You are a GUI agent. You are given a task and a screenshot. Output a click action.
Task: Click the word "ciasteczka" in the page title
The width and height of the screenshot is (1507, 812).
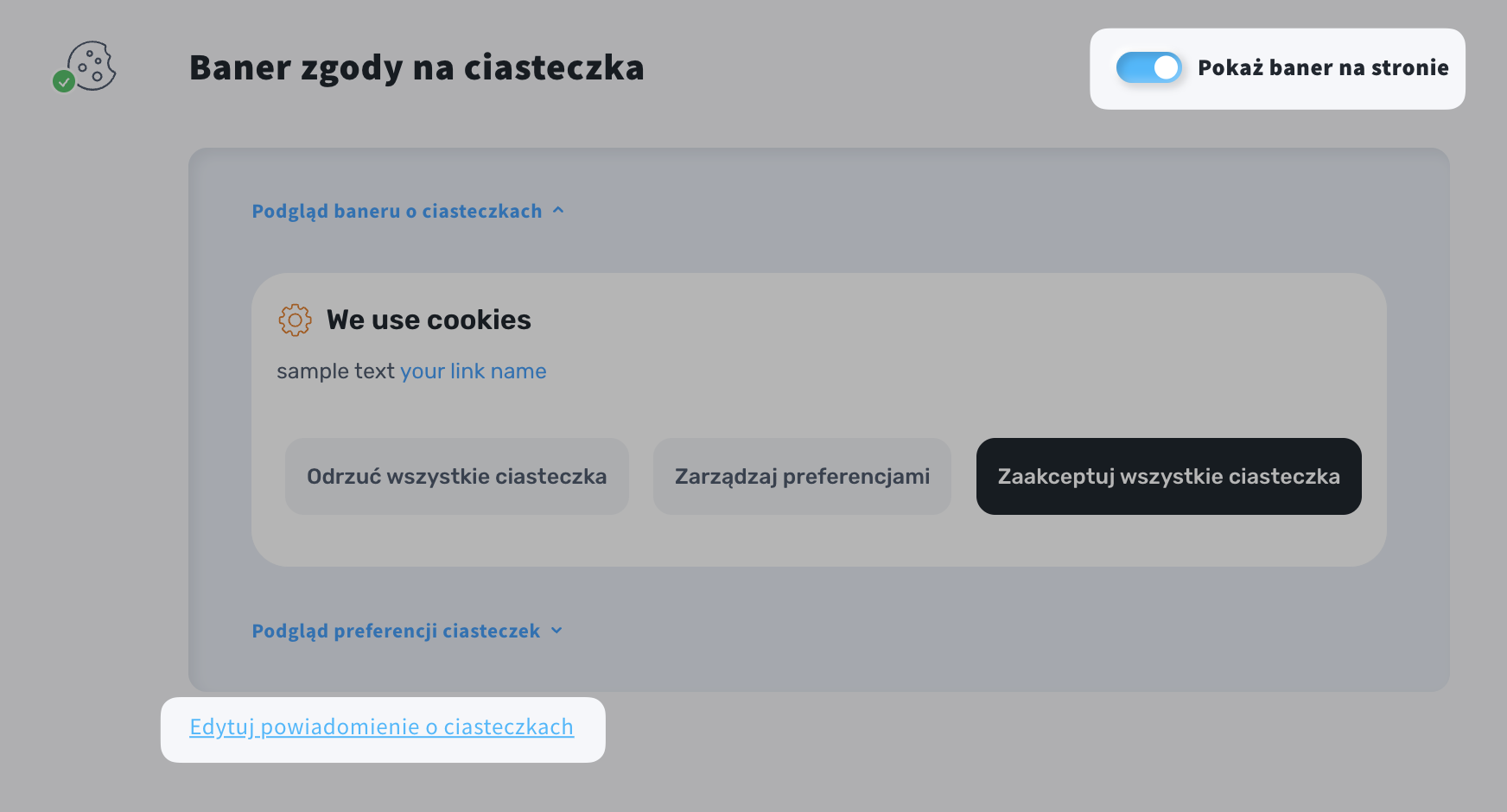pos(554,67)
